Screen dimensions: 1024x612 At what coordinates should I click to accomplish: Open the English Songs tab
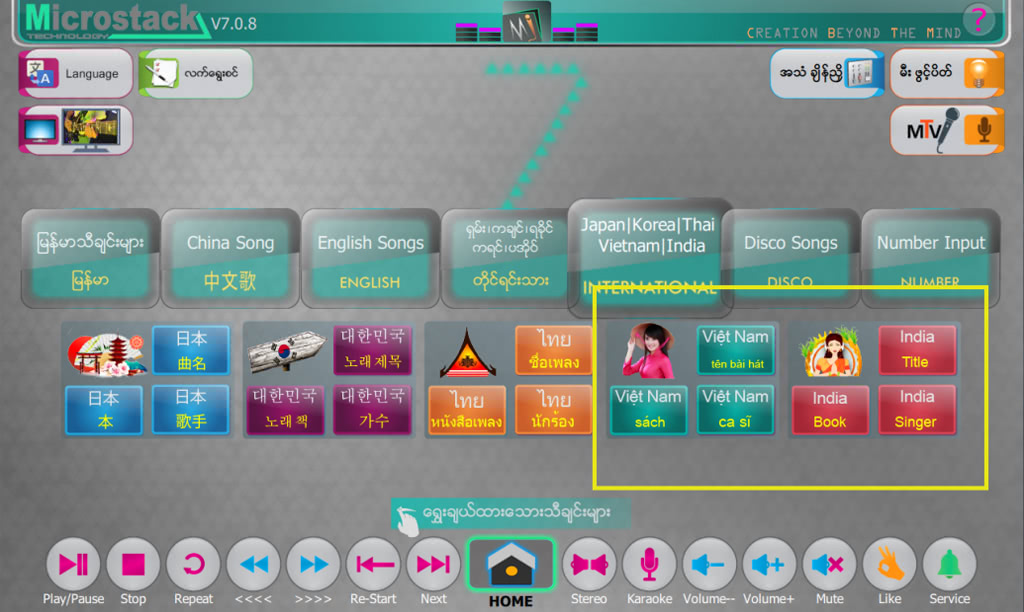click(370, 258)
